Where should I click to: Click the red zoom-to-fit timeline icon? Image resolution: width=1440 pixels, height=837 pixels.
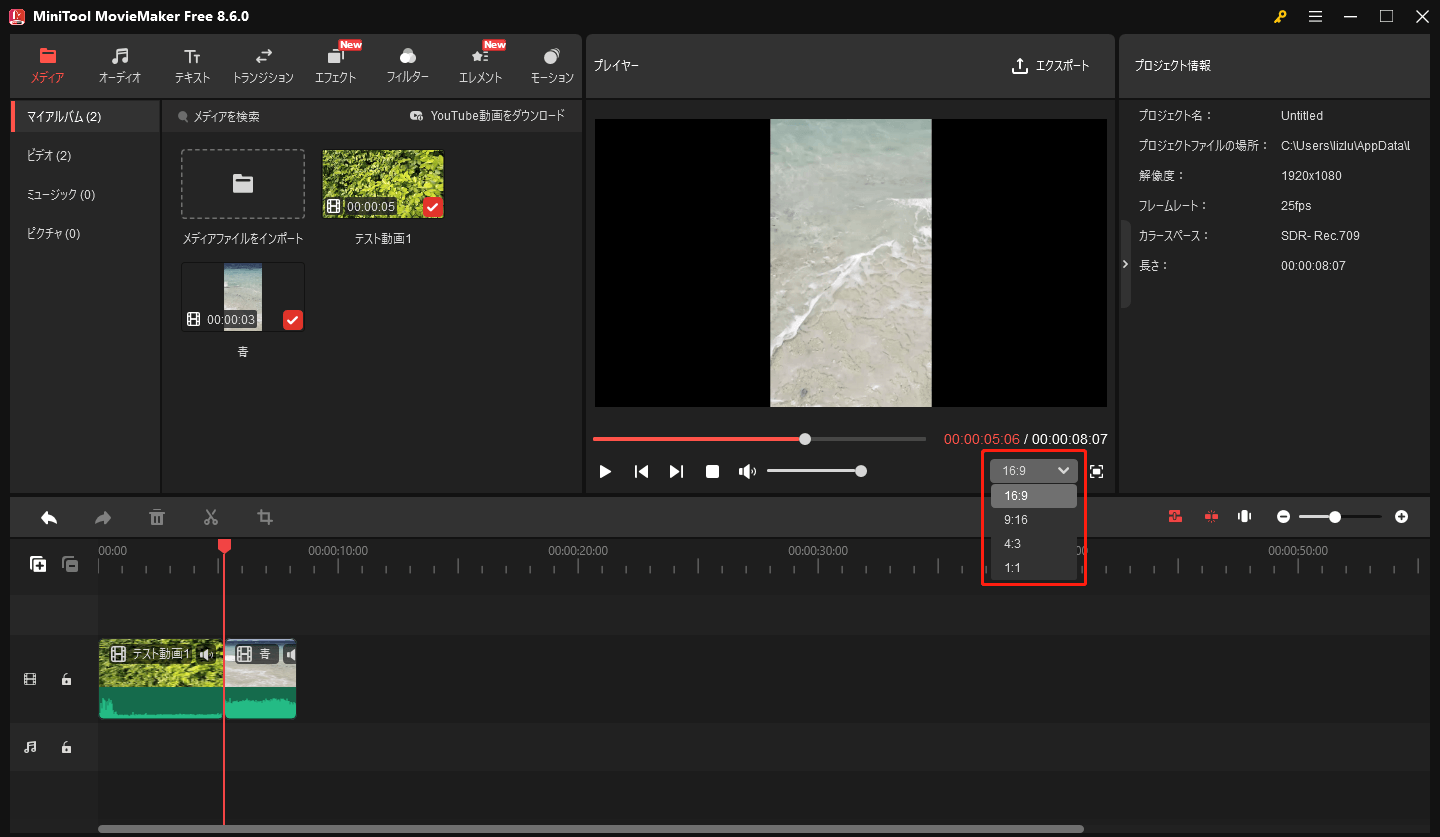pyautogui.click(x=1175, y=516)
